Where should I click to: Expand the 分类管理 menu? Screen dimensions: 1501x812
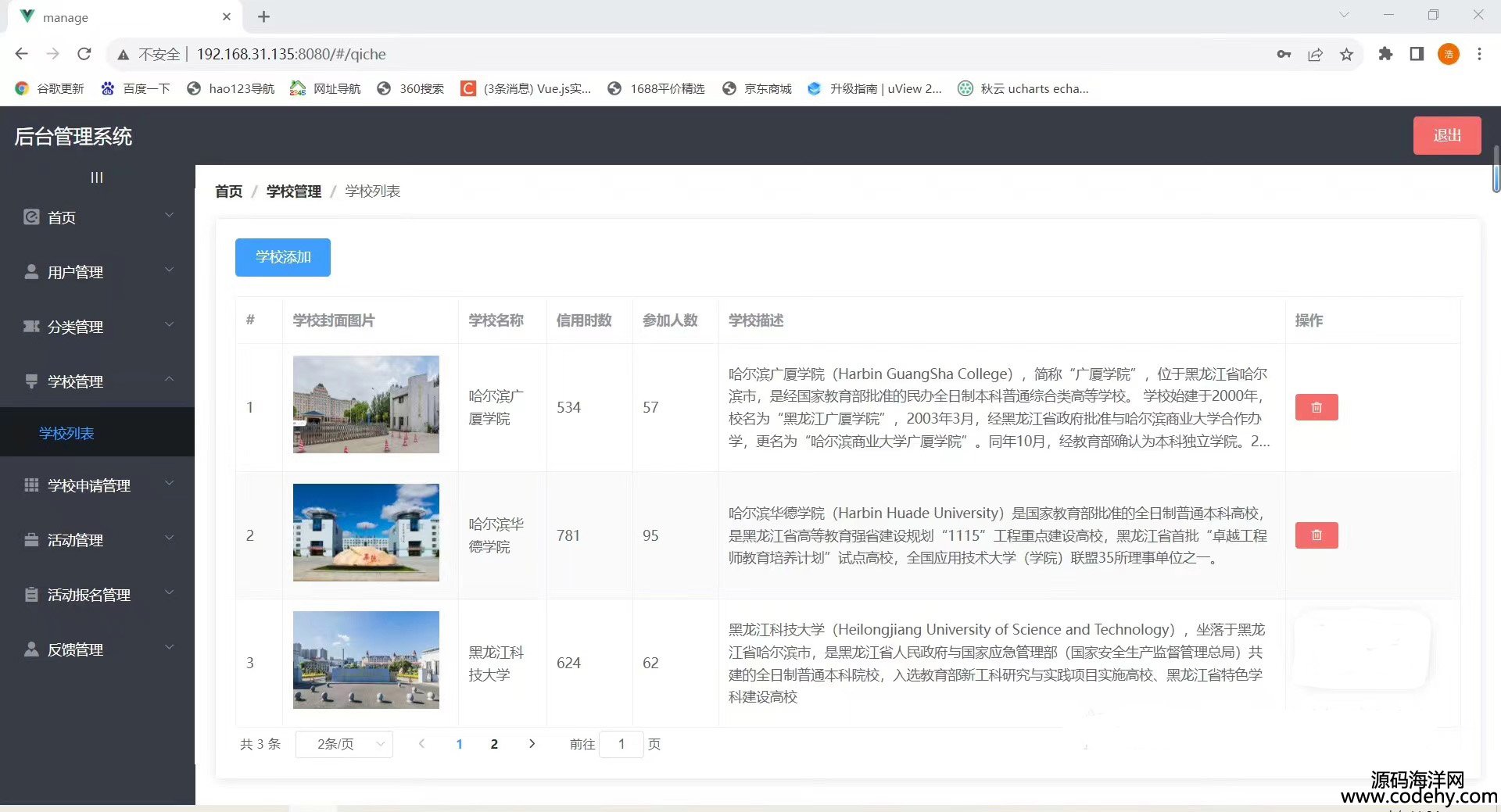[169, 325]
